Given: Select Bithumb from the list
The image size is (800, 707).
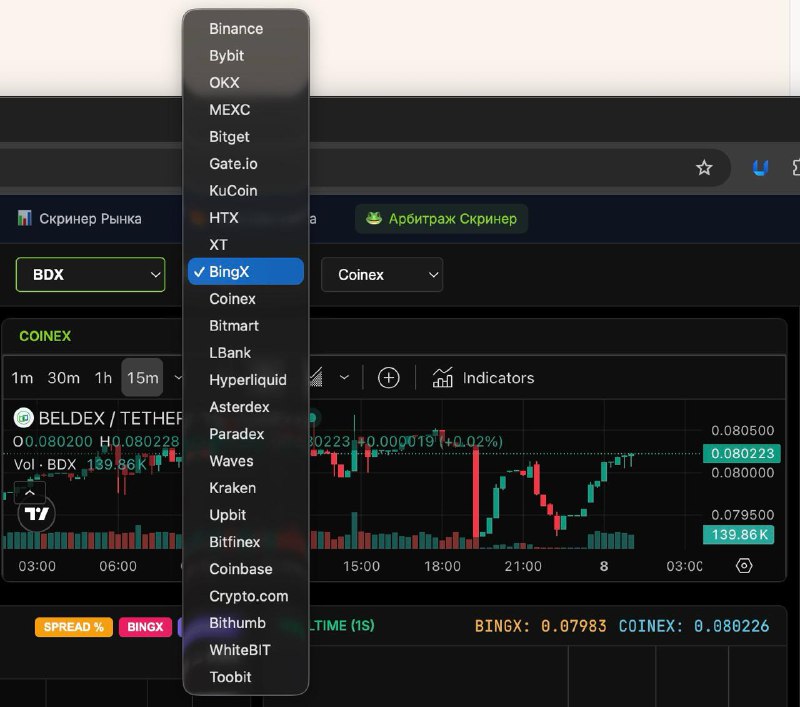Looking at the screenshot, I should point(245,623).
